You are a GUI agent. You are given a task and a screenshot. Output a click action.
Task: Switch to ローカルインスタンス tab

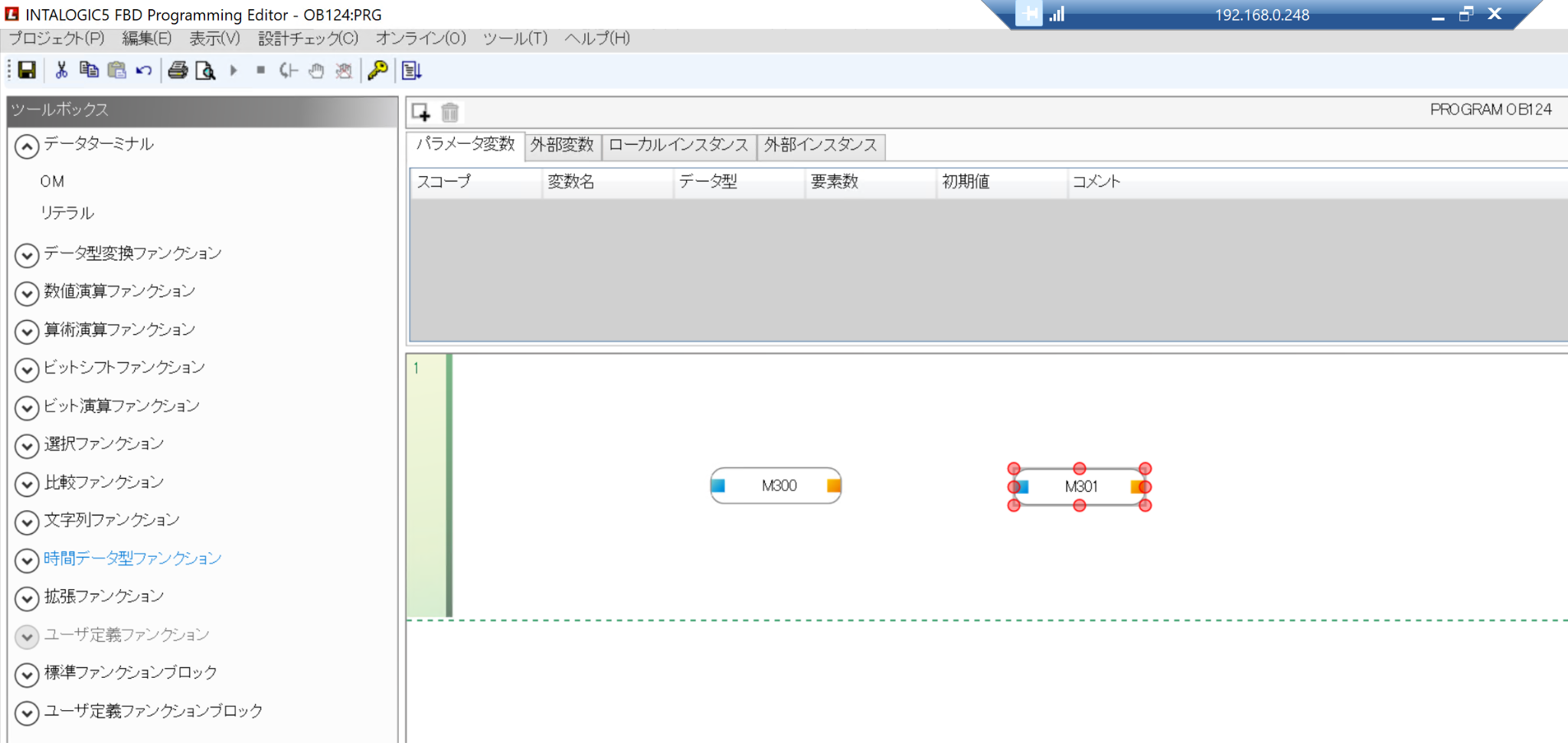[x=678, y=146]
